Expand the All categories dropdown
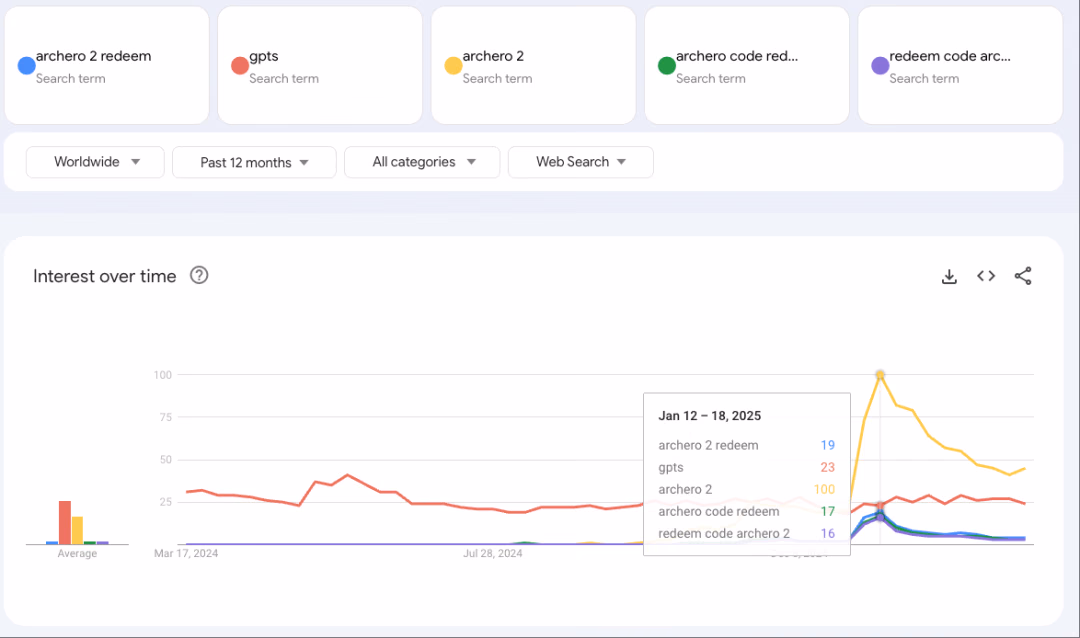The height and width of the screenshot is (638, 1080). [x=422, y=162]
